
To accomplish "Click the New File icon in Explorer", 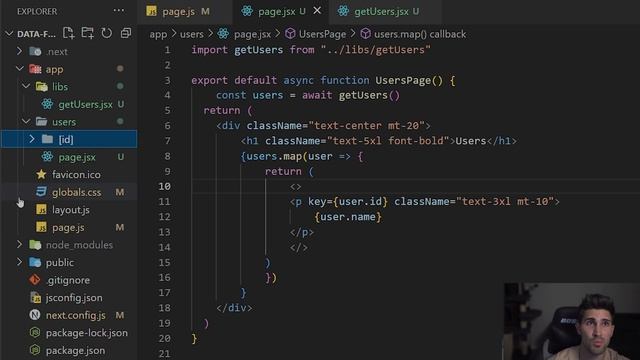I will (x=68, y=33).
